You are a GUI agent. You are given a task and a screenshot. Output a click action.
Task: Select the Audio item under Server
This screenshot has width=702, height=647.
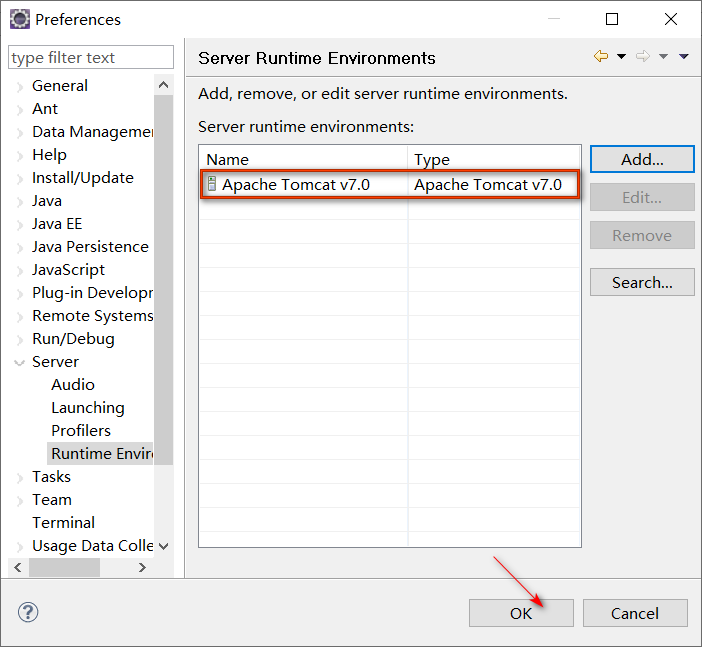click(73, 385)
